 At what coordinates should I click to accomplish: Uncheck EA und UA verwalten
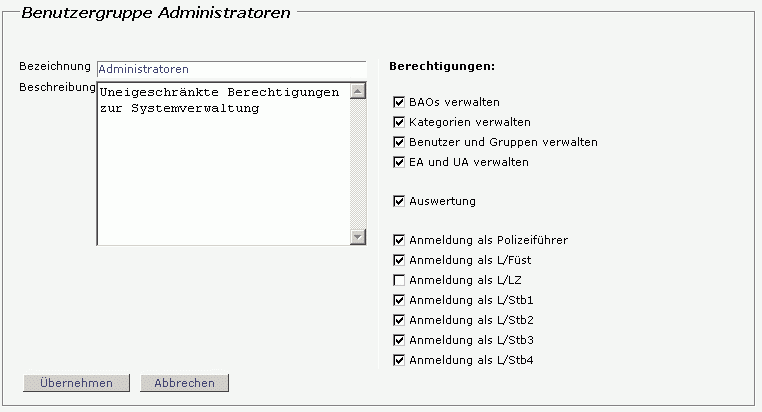pos(400,162)
